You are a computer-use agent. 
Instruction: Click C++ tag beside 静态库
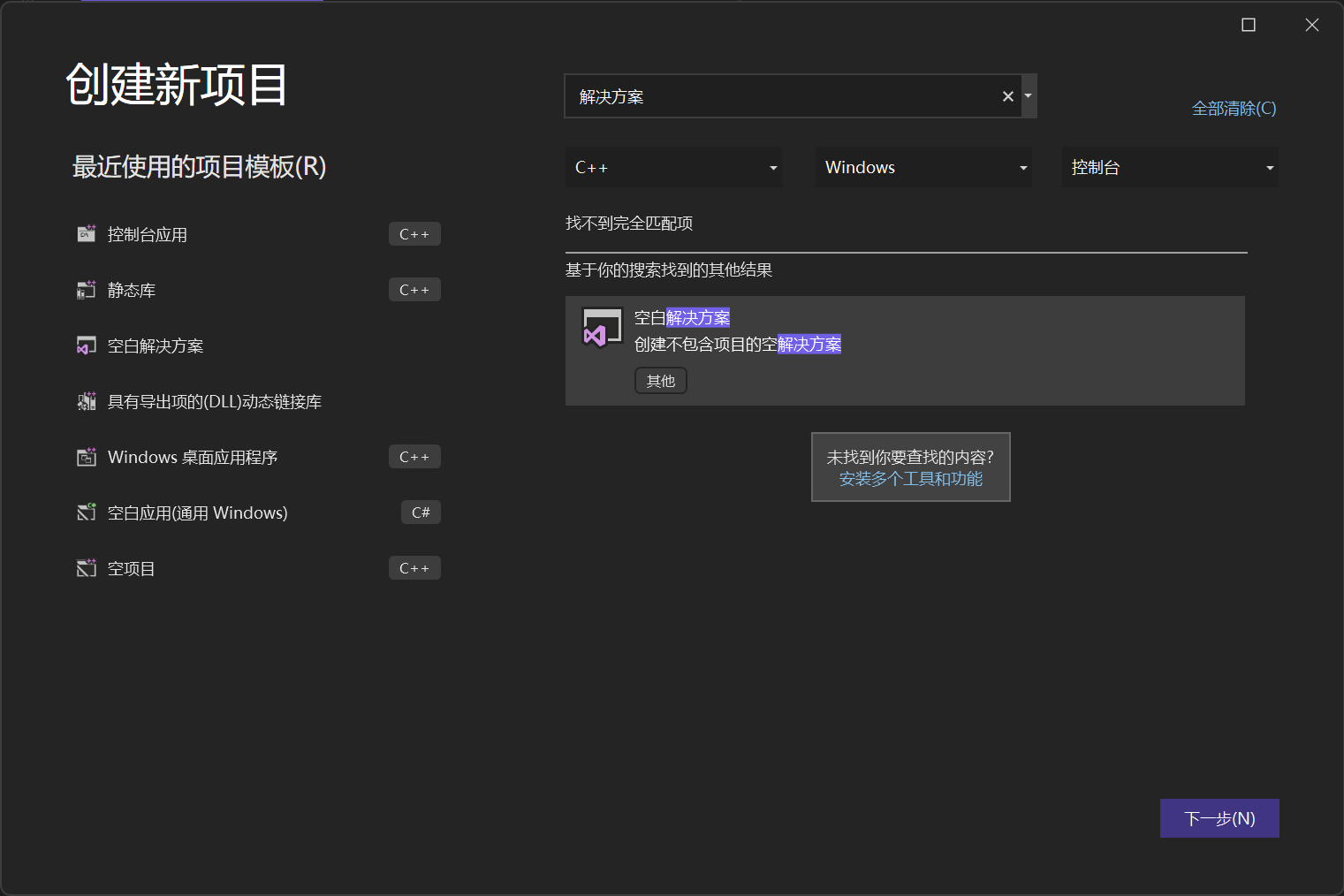414,290
